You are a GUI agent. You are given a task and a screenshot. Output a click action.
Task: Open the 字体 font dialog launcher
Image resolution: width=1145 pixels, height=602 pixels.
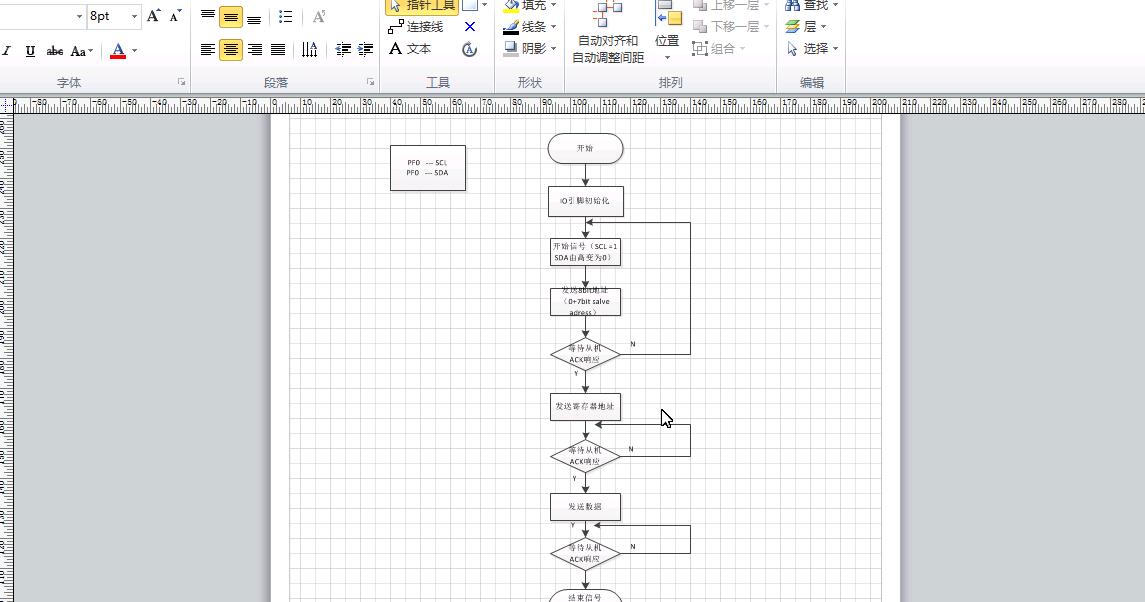[181, 83]
